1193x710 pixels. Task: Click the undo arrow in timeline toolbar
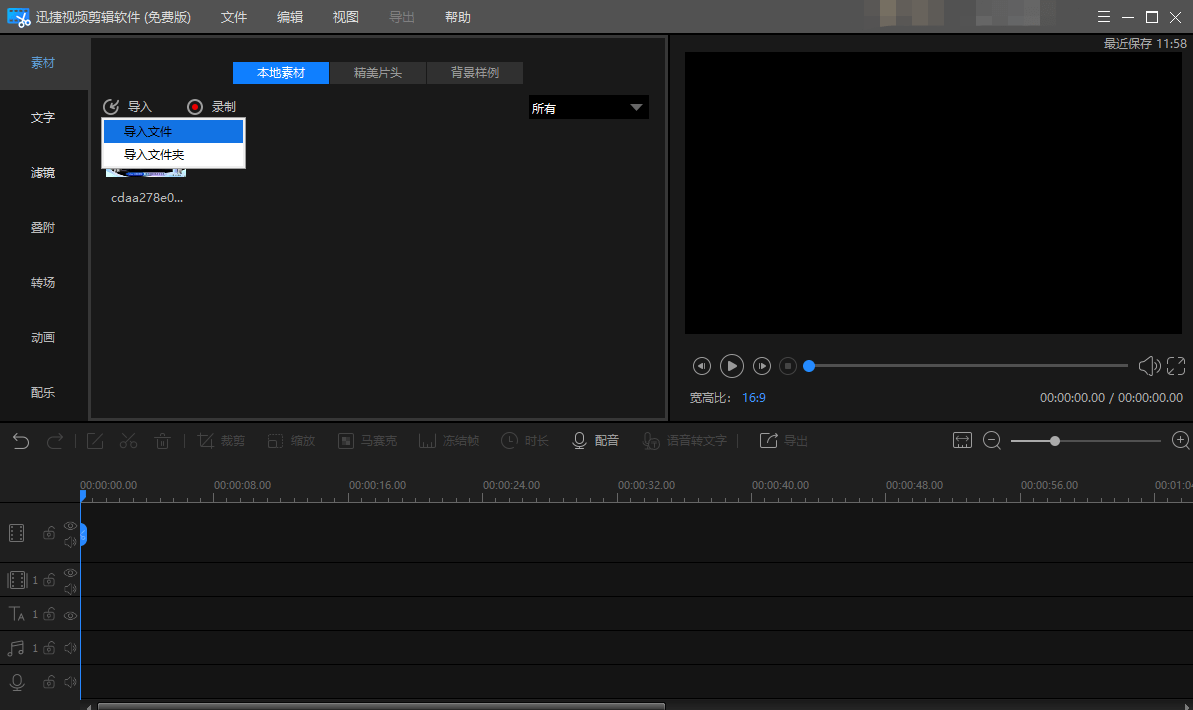[x=21, y=441]
